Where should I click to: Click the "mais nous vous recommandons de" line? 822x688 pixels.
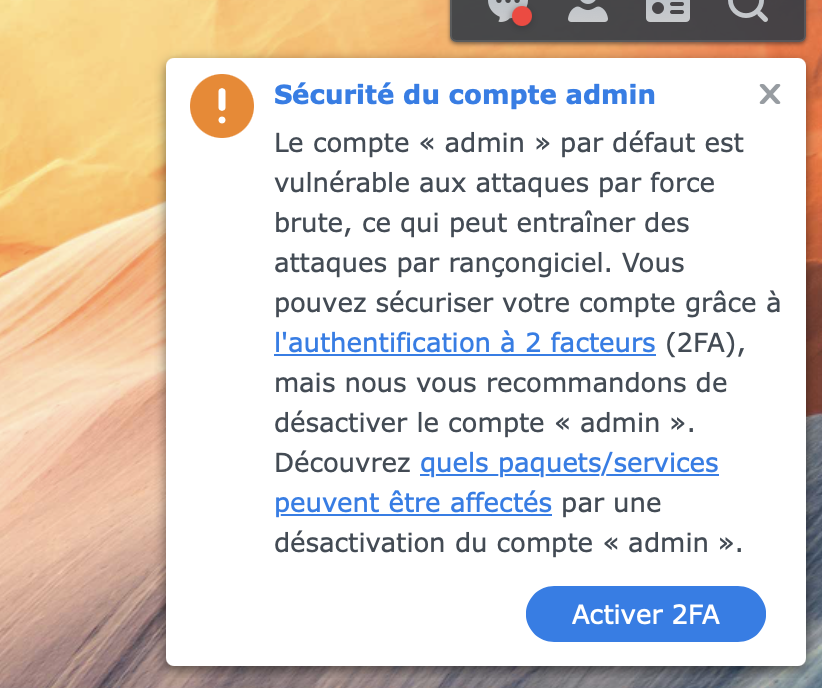500,383
